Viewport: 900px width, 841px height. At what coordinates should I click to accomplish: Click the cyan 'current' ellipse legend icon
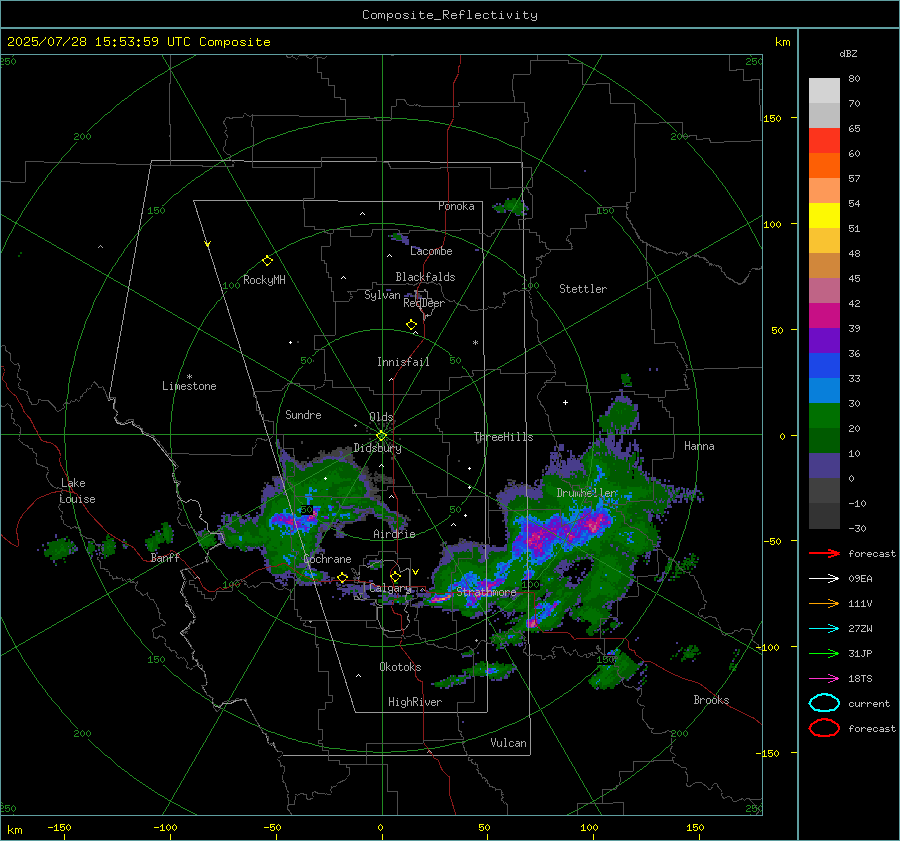[824, 703]
